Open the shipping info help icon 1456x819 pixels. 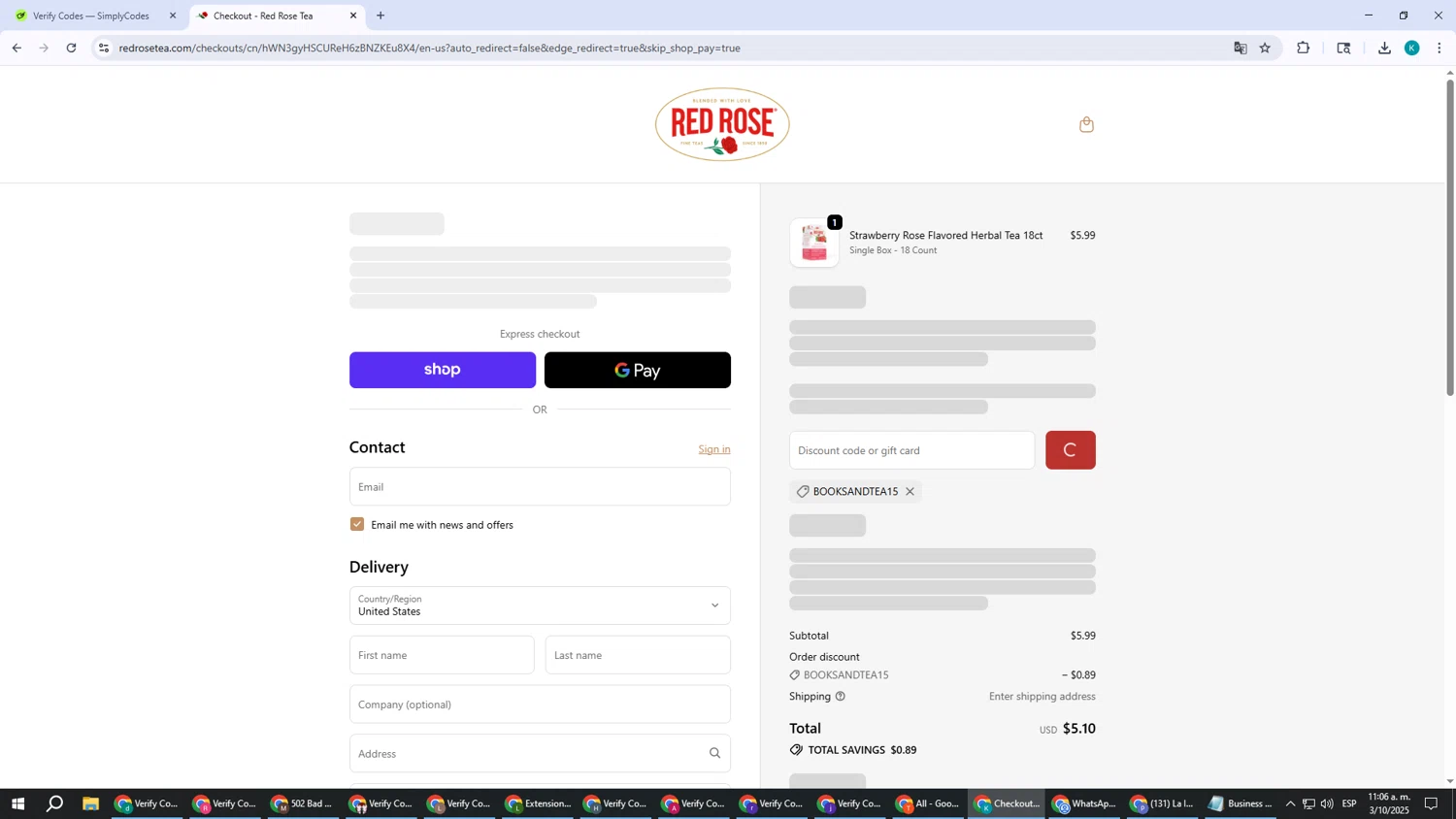[x=841, y=697]
